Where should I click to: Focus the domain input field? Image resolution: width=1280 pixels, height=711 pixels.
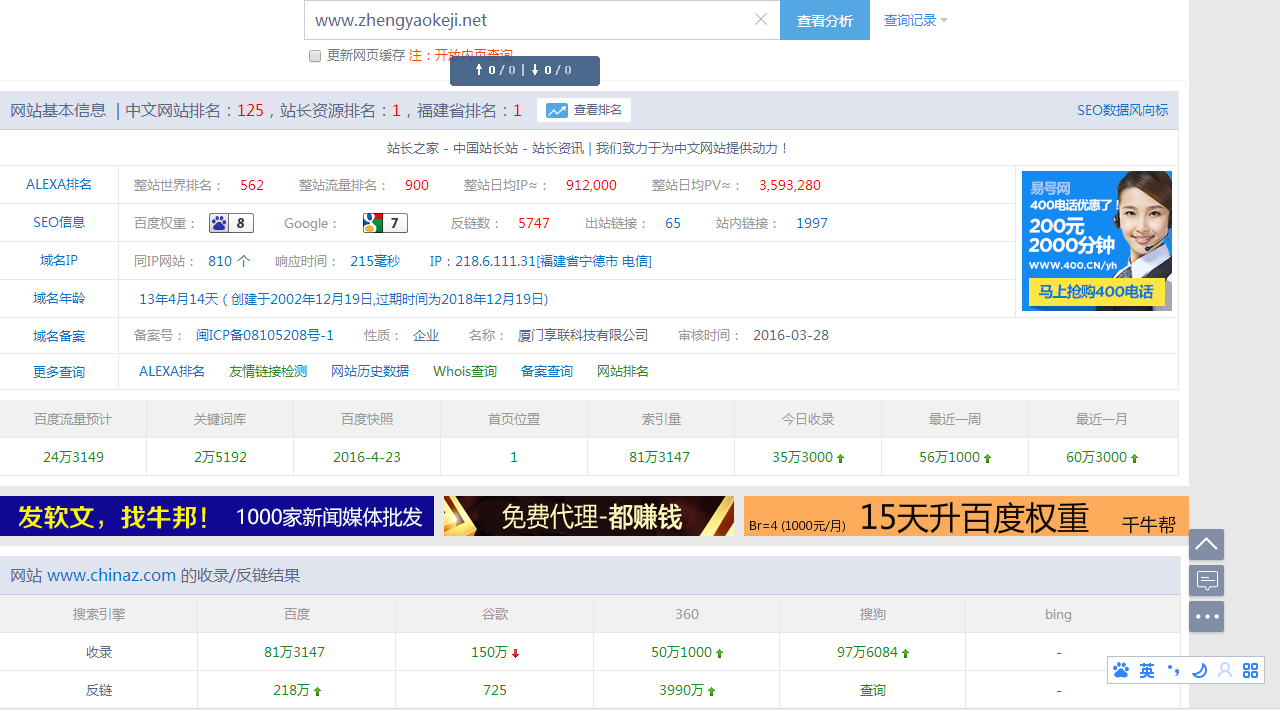pos(542,20)
